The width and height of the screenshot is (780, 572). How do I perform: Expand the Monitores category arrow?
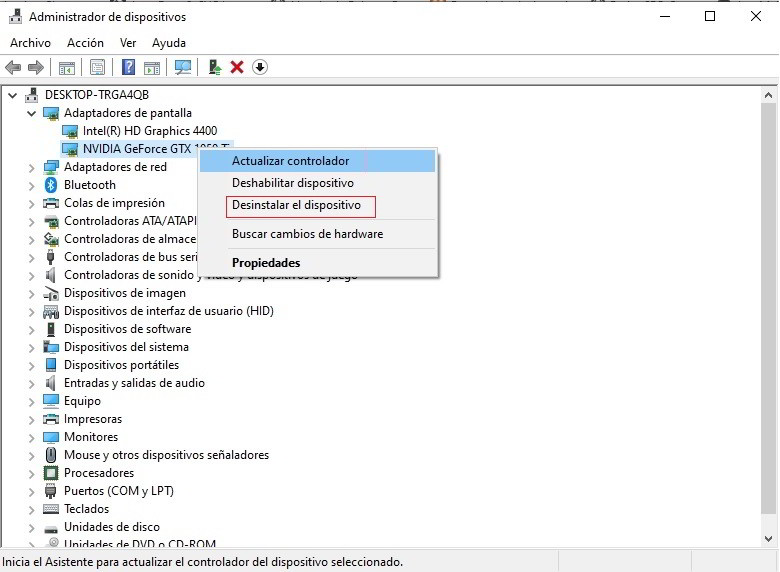click(32, 437)
